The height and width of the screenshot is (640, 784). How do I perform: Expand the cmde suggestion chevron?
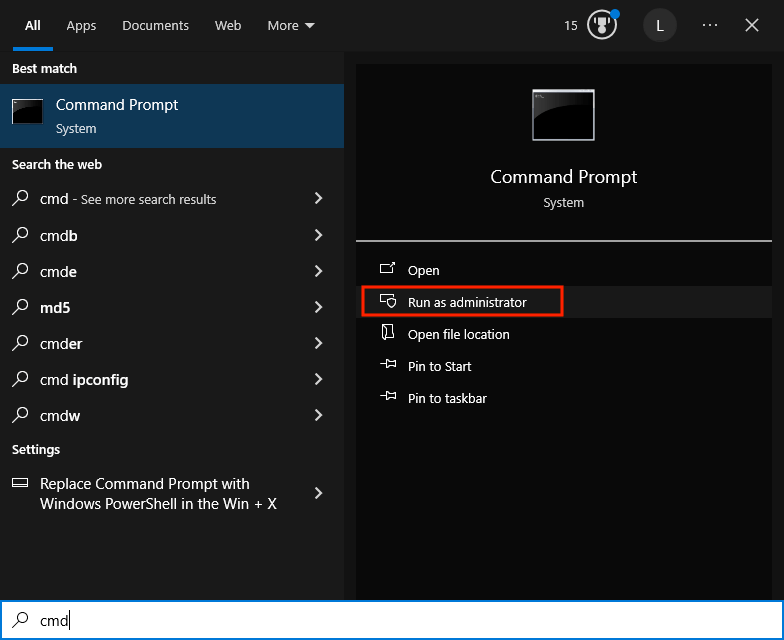click(318, 271)
